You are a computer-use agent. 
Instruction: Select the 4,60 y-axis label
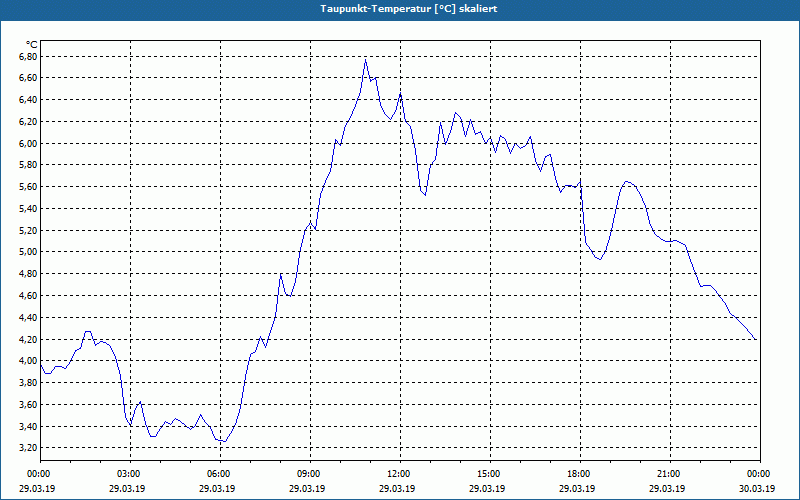(28, 295)
